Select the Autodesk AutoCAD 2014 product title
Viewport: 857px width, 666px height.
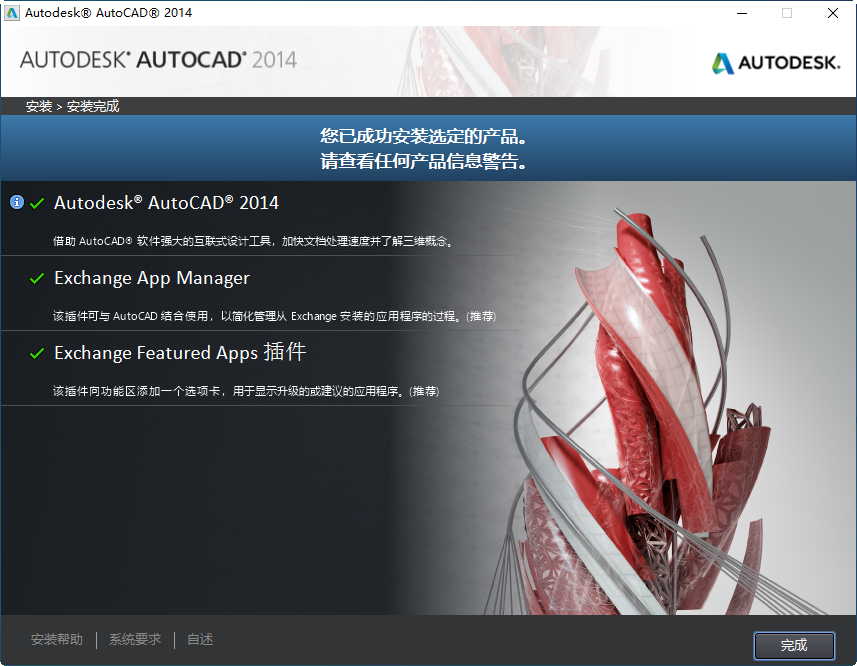click(166, 203)
